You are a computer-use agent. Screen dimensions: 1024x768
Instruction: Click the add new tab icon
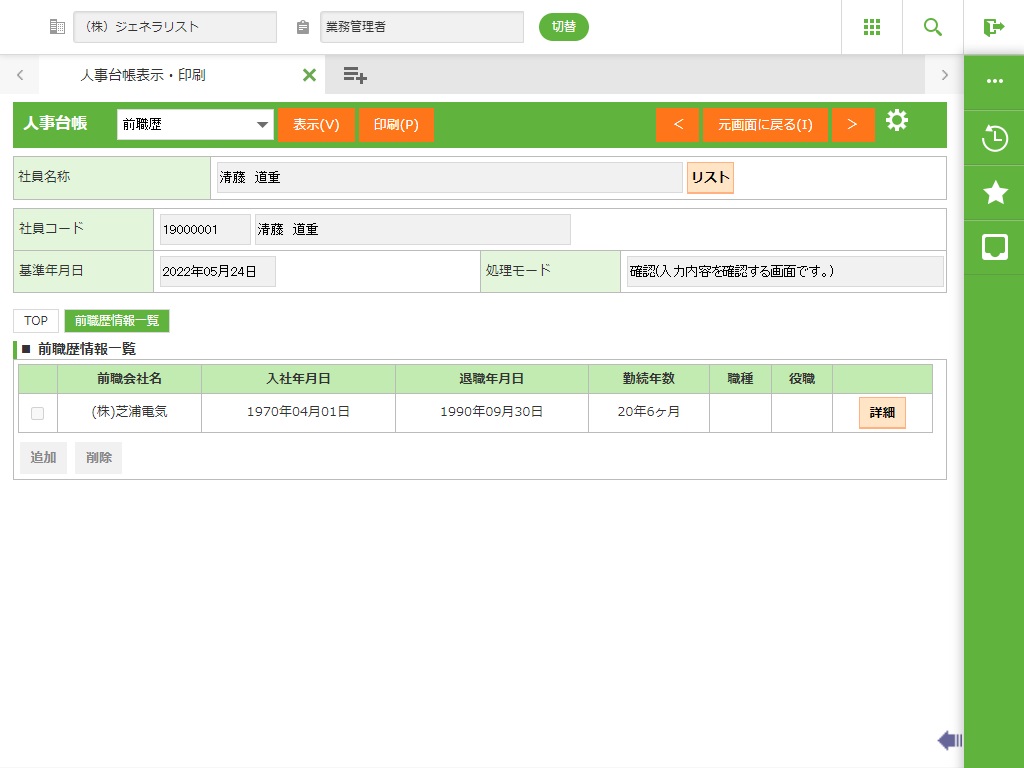point(355,75)
